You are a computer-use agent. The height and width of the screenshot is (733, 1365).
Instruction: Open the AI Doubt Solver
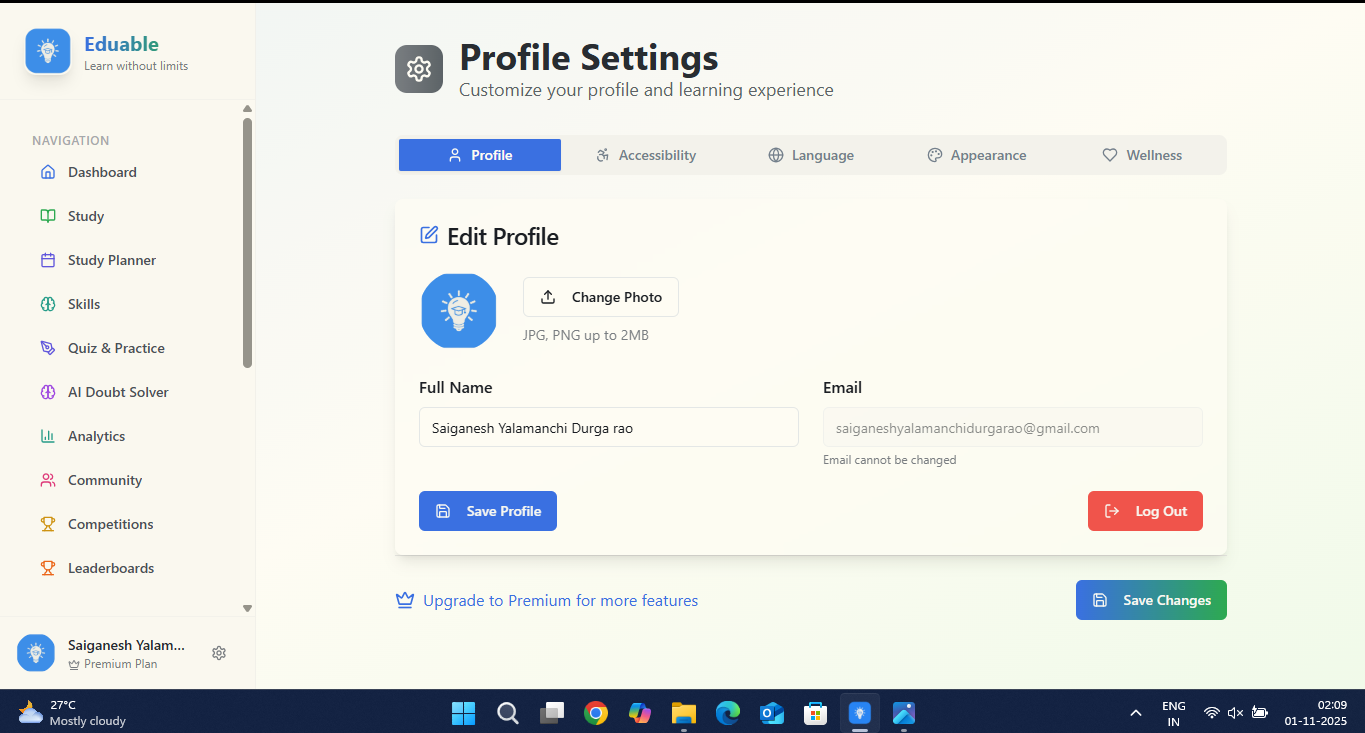(118, 392)
